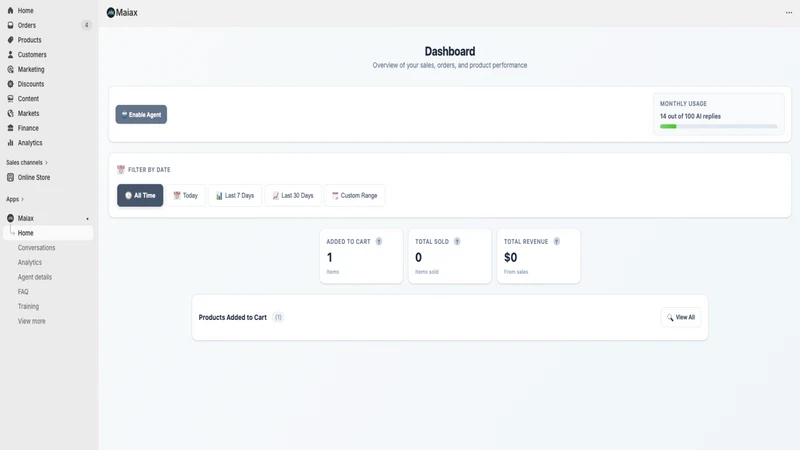
Task: Click the pin dot next to Maiax
Action: [x=87, y=219]
